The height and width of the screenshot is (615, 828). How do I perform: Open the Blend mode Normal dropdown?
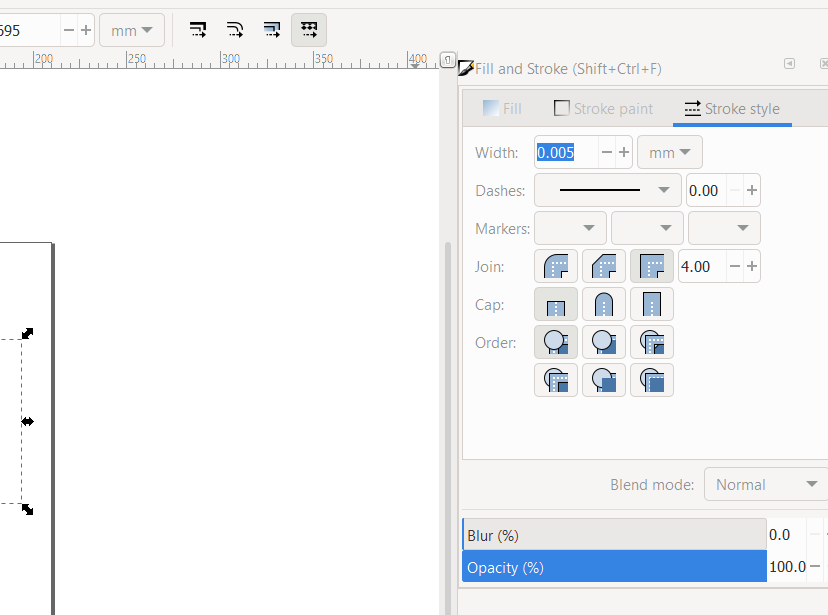click(x=766, y=484)
